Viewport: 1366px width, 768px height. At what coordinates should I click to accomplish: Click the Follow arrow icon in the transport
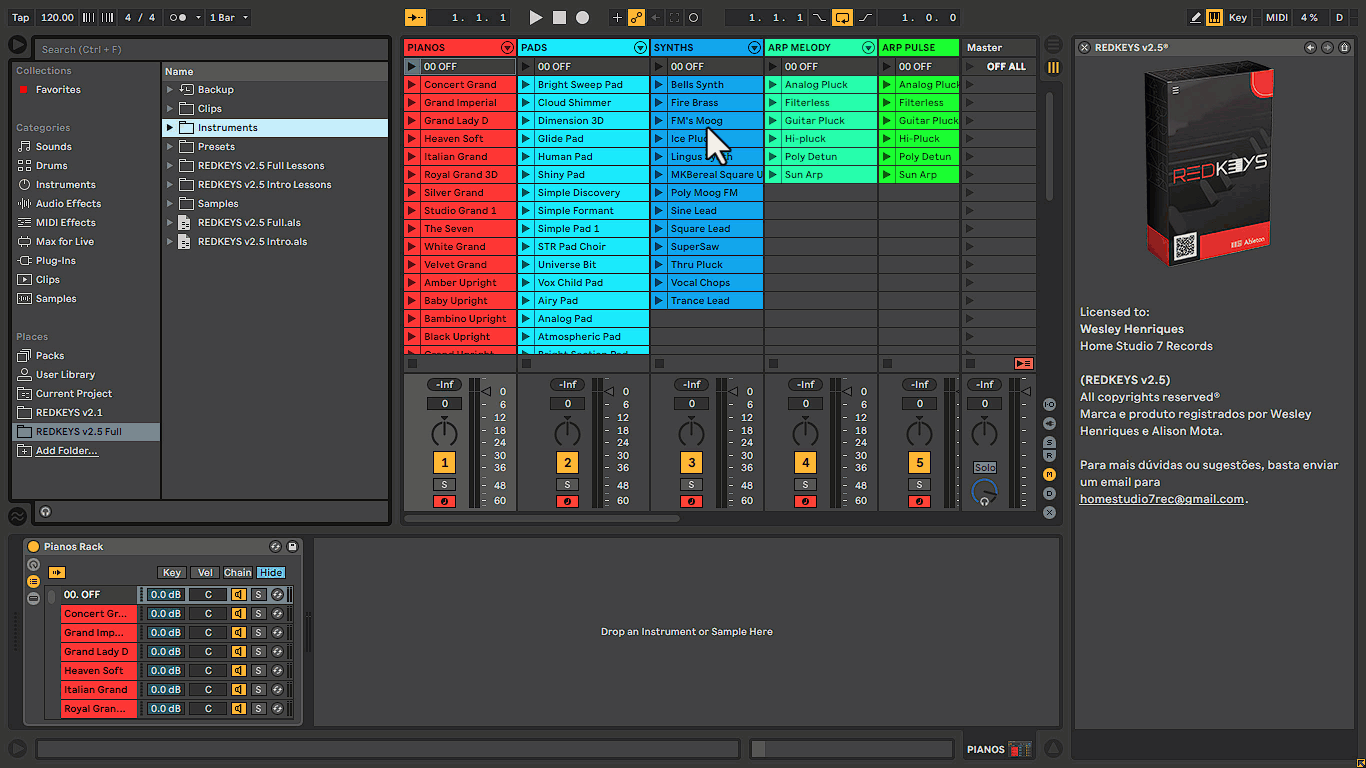(413, 17)
